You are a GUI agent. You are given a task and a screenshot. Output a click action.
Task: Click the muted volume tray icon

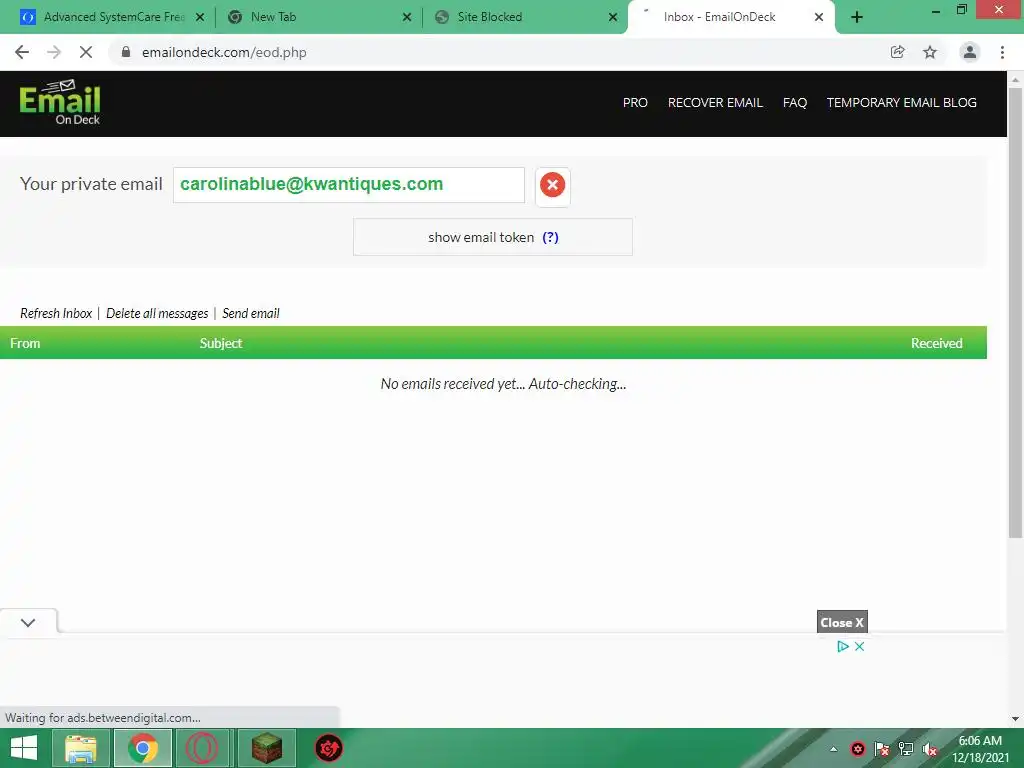pyautogui.click(x=930, y=749)
